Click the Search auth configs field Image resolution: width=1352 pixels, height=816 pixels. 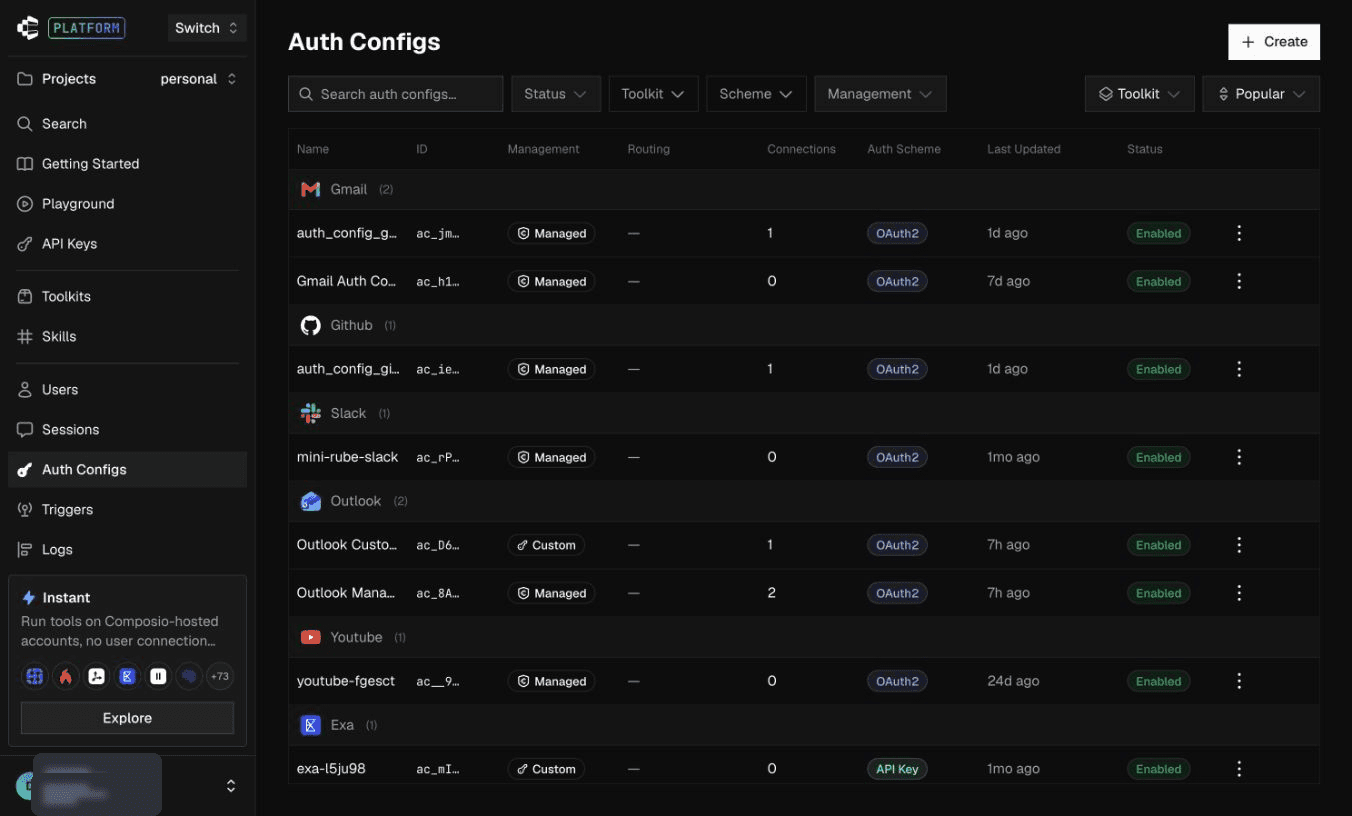click(396, 94)
